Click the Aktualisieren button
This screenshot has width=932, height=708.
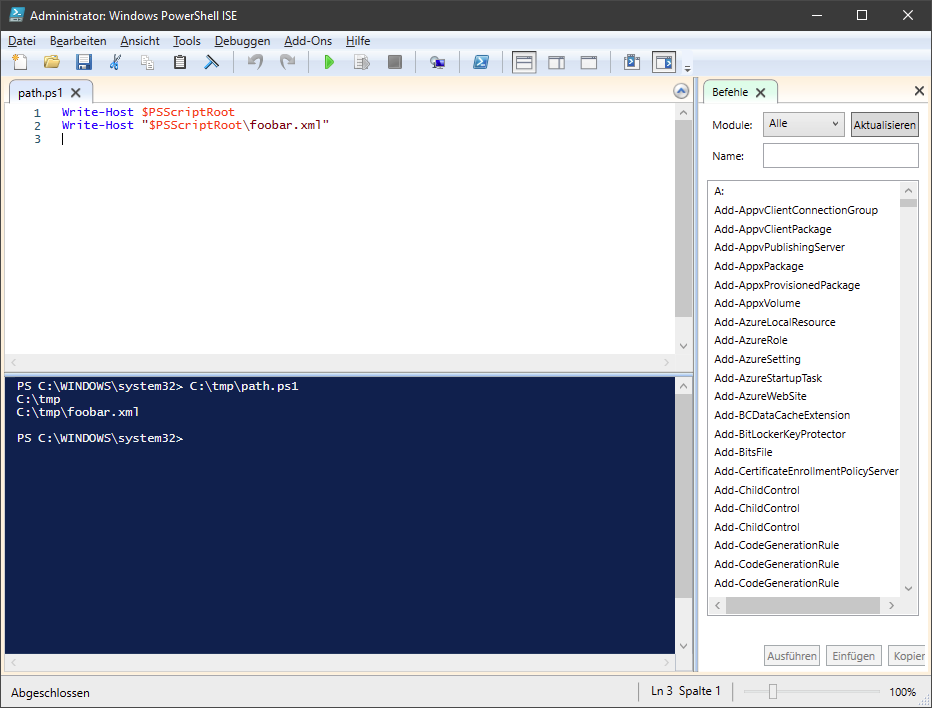click(x=884, y=125)
